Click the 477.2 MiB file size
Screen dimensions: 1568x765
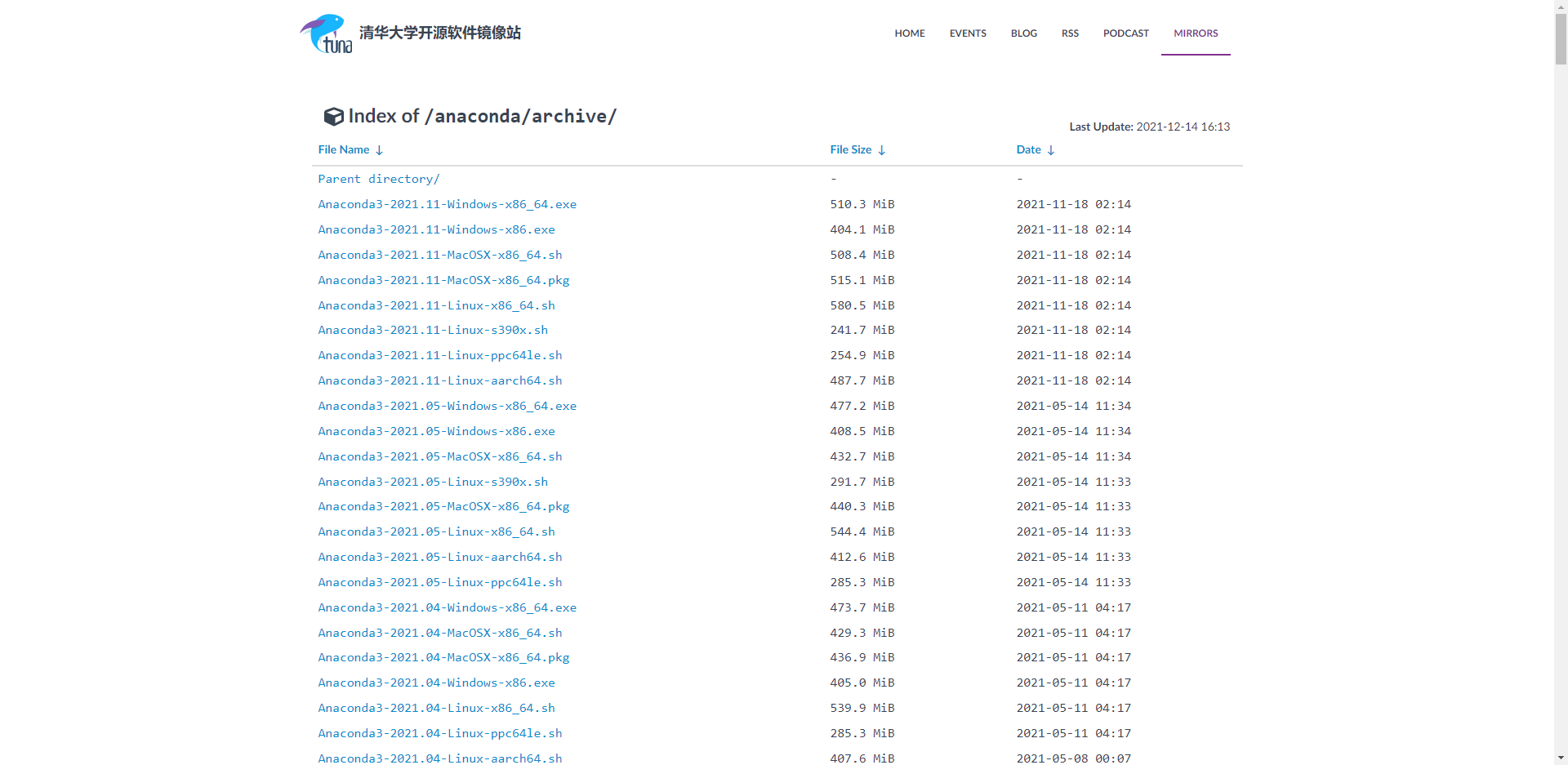point(862,406)
